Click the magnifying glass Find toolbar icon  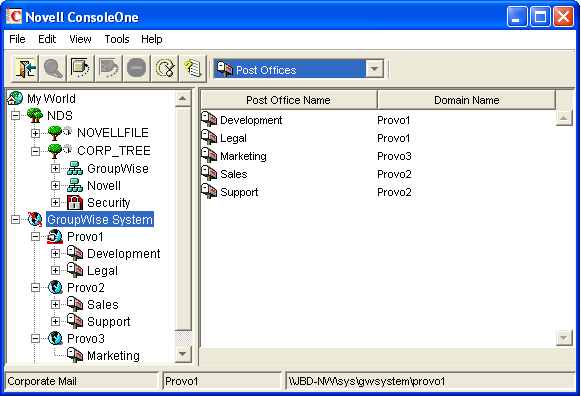point(53,69)
